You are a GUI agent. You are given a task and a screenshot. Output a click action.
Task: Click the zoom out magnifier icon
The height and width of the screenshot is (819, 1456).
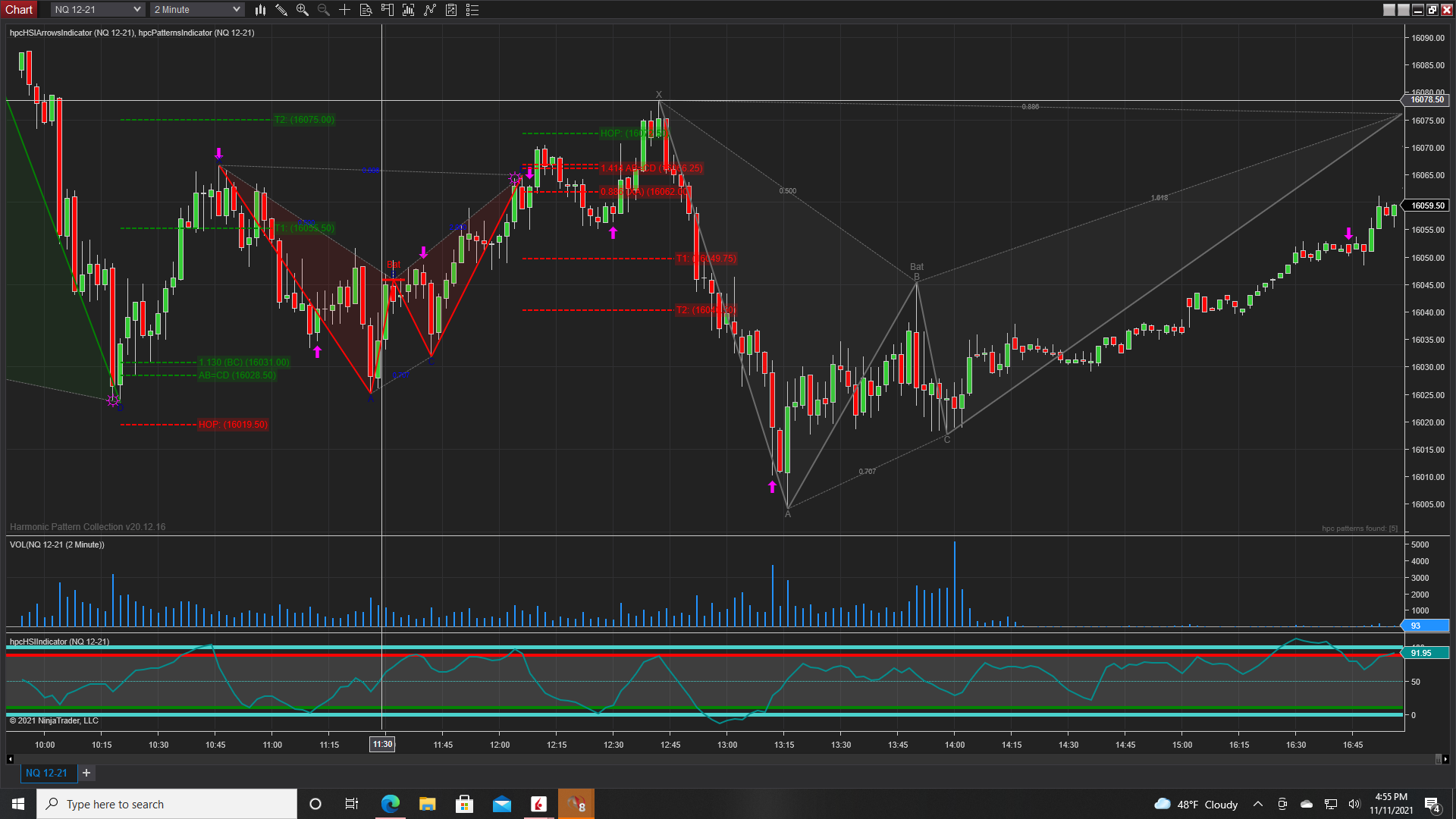324,10
